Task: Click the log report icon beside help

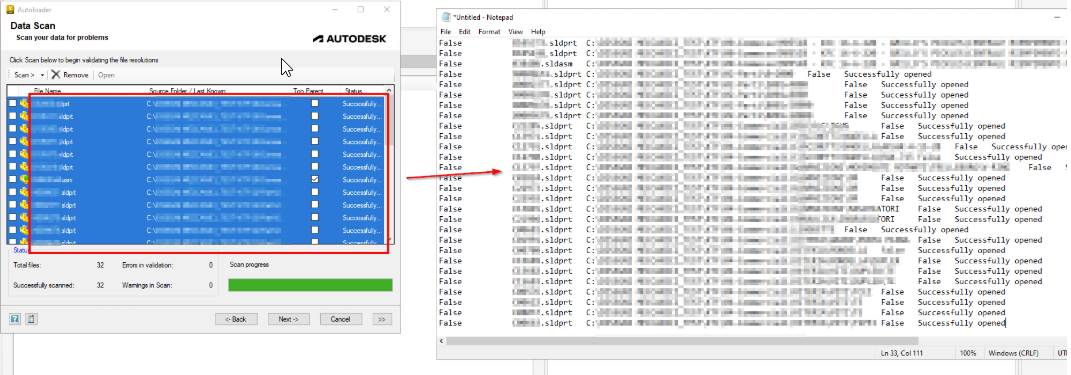Action: (31, 319)
